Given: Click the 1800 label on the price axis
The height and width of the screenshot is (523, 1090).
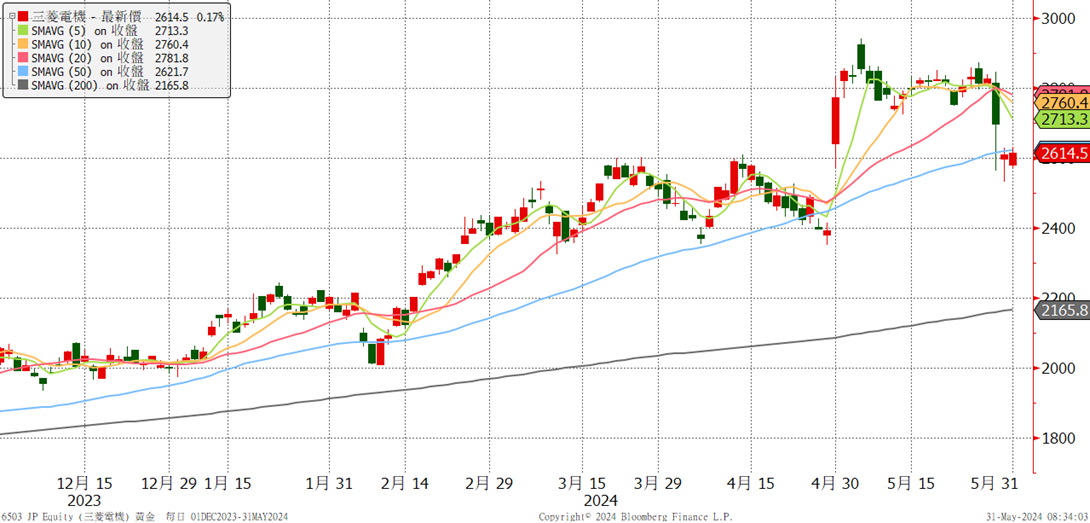Looking at the screenshot, I should 1061,439.
